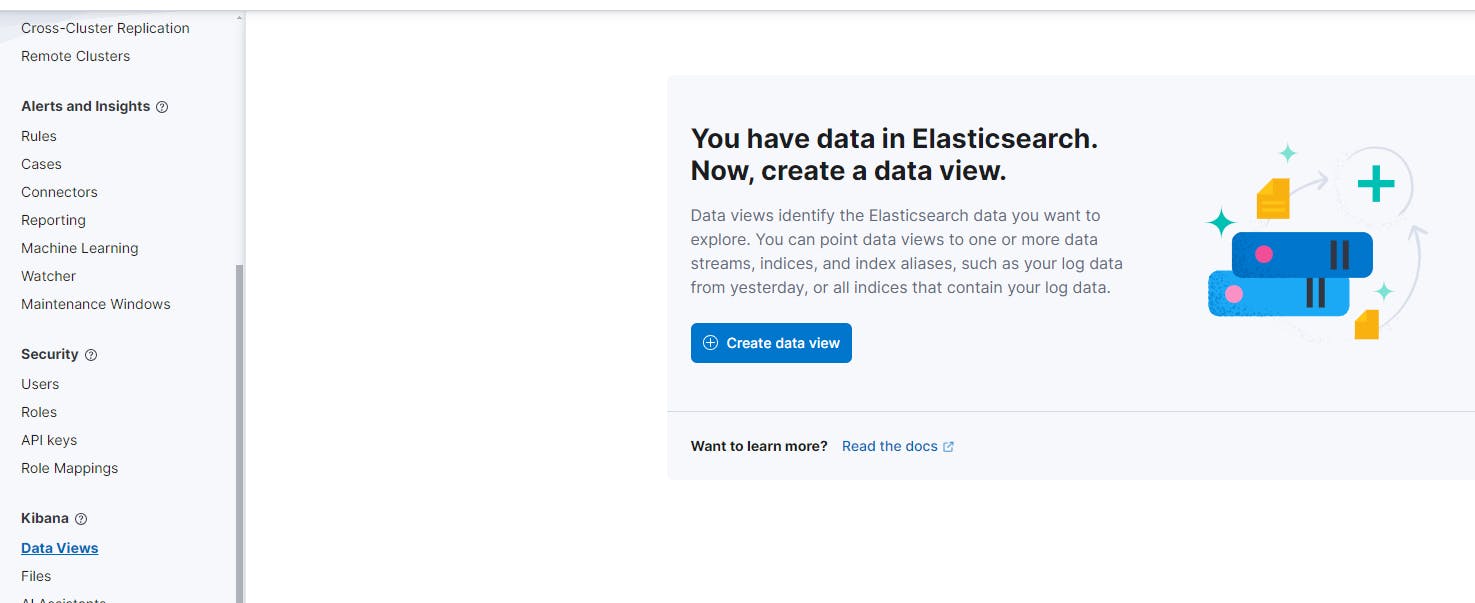Open Machine Learning settings
The height and width of the screenshot is (603, 1475).
[80, 248]
